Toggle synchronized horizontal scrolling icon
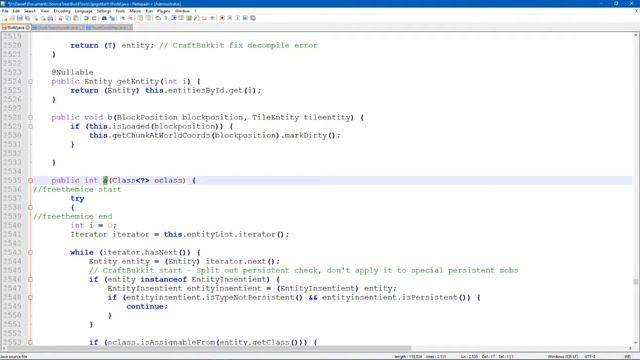 tap(148, 18)
